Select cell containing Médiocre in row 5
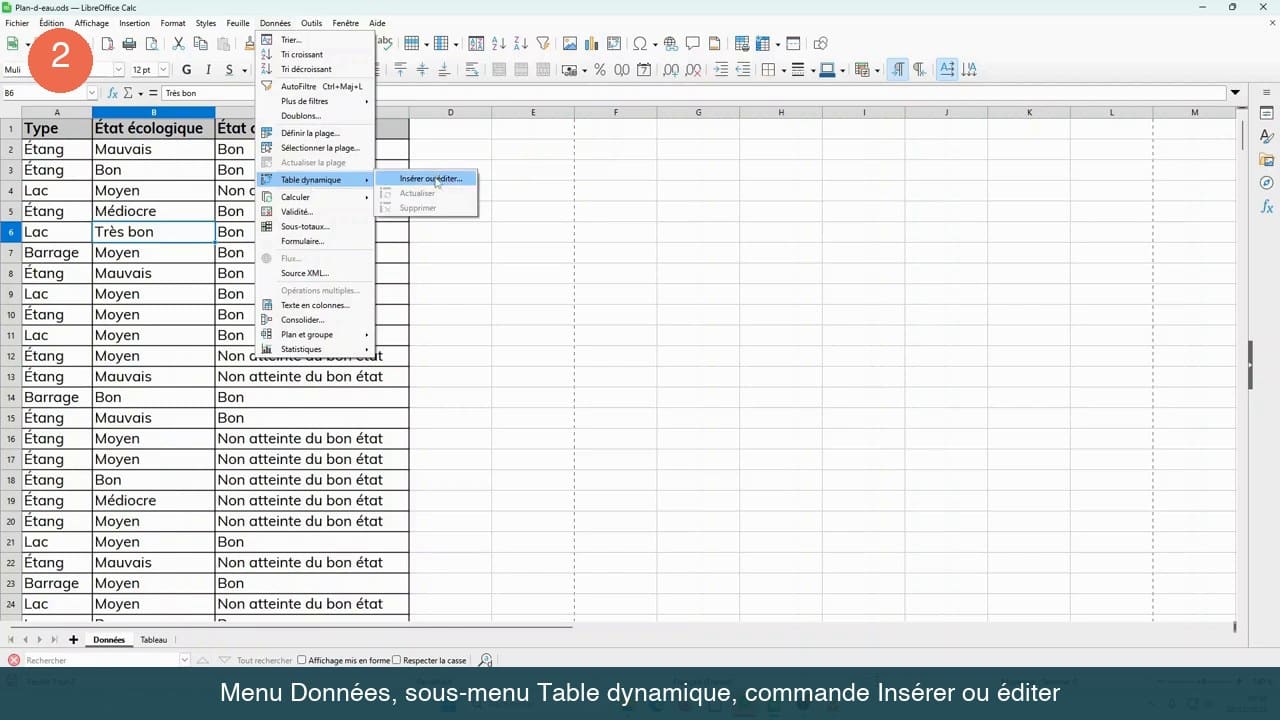 154,211
